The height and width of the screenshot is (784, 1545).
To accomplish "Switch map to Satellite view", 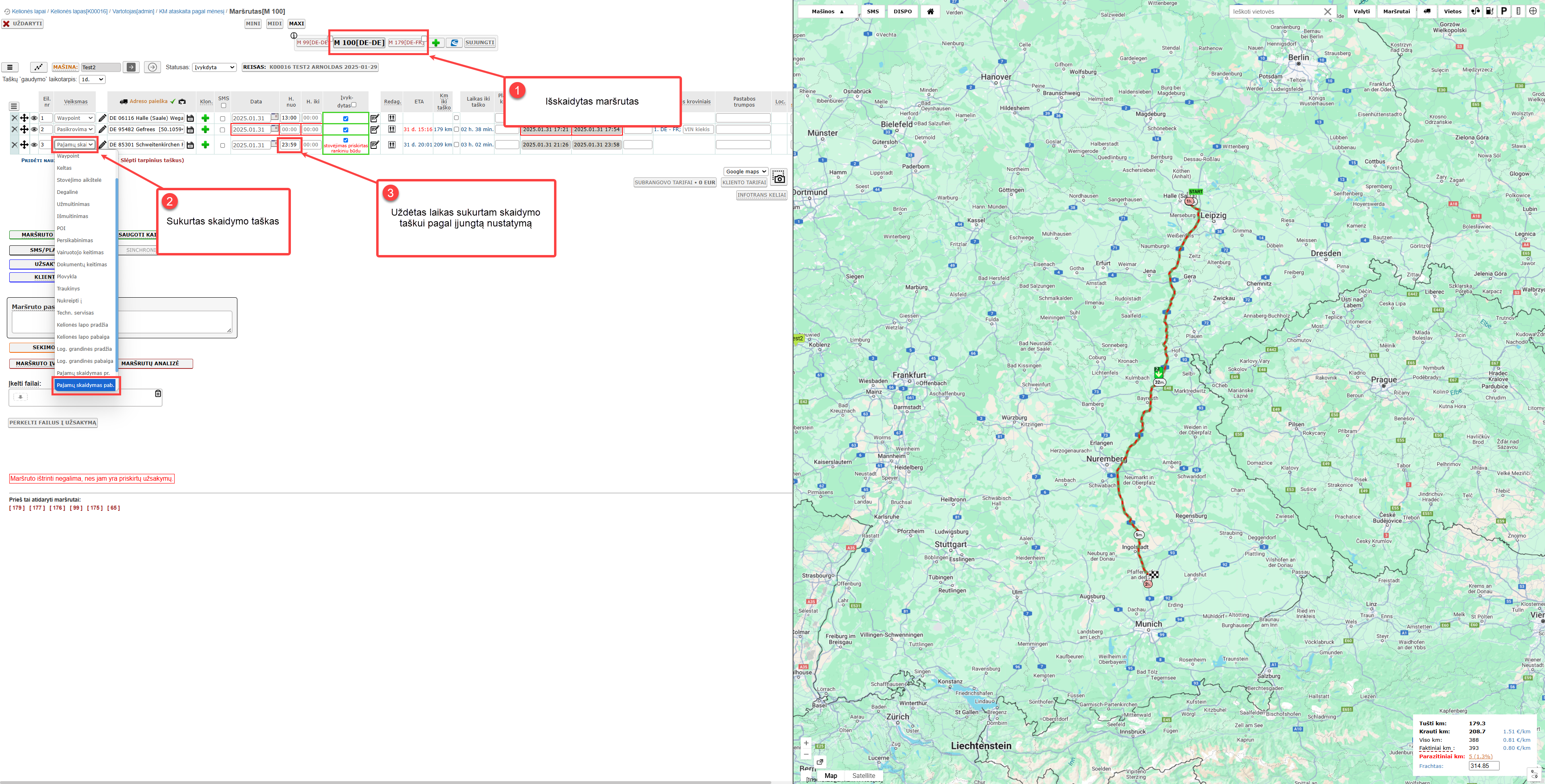I will click(x=864, y=776).
